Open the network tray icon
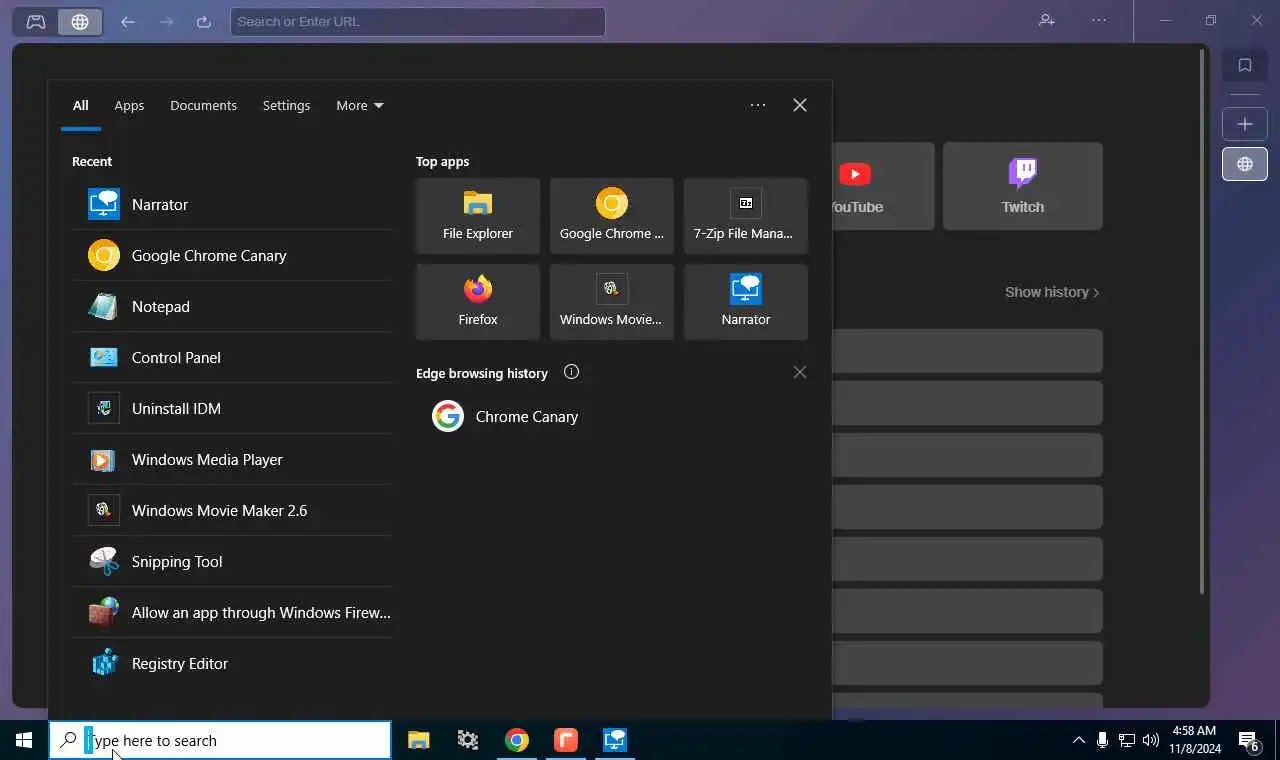 tap(1127, 740)
